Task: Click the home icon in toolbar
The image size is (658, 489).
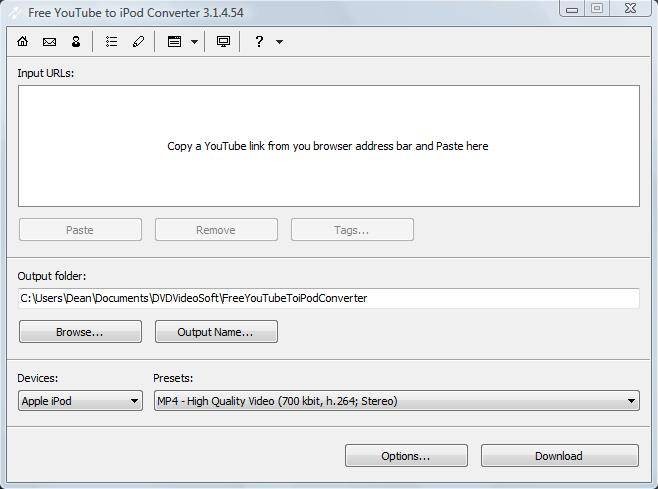Action: (x=23, y=41)
